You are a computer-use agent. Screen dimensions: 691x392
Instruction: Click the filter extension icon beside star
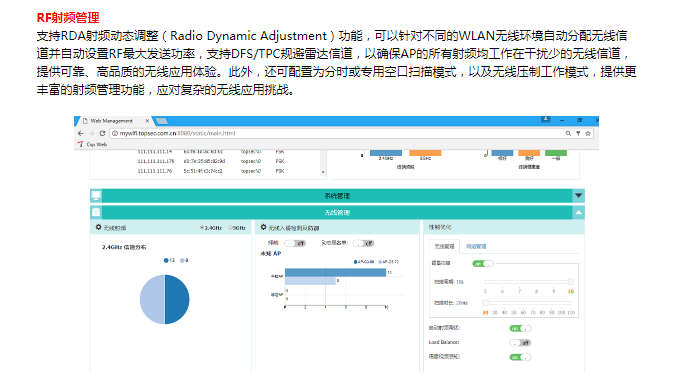tap(578, 133)
